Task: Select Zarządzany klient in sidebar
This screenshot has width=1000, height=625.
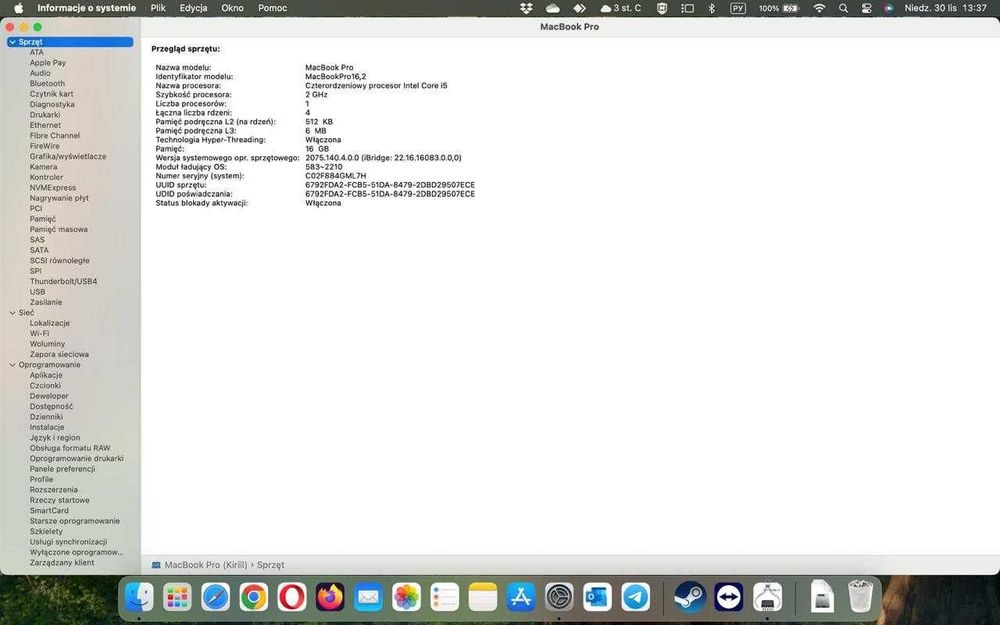Action: pos(62,562)
